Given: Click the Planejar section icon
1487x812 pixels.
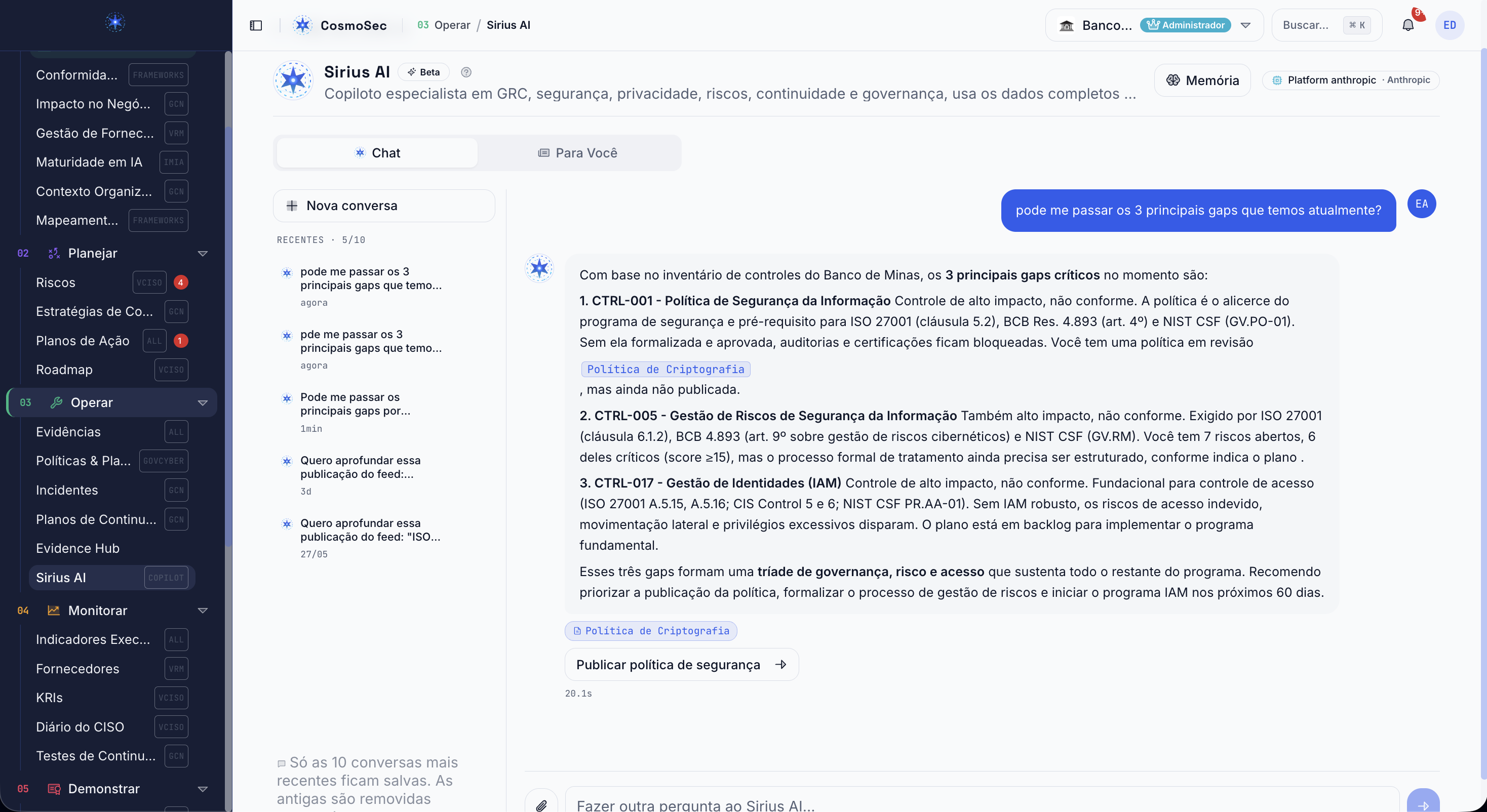Looking at the screenshot, I should pos(54,253).
